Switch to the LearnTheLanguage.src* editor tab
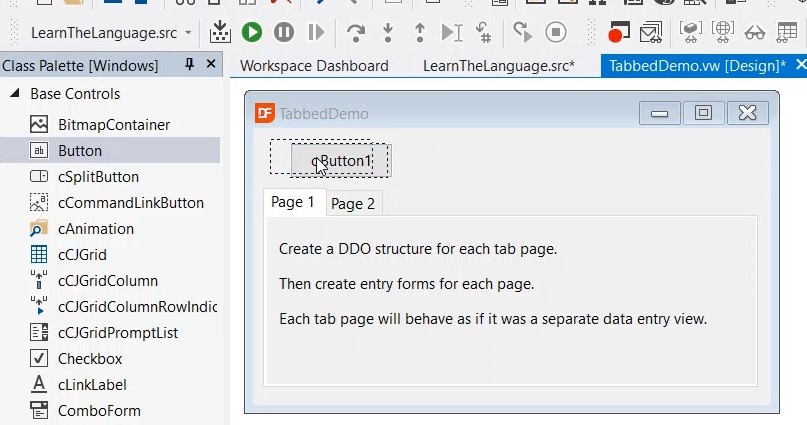This screenshot has height=425, width=807. (x=498, y=66)
